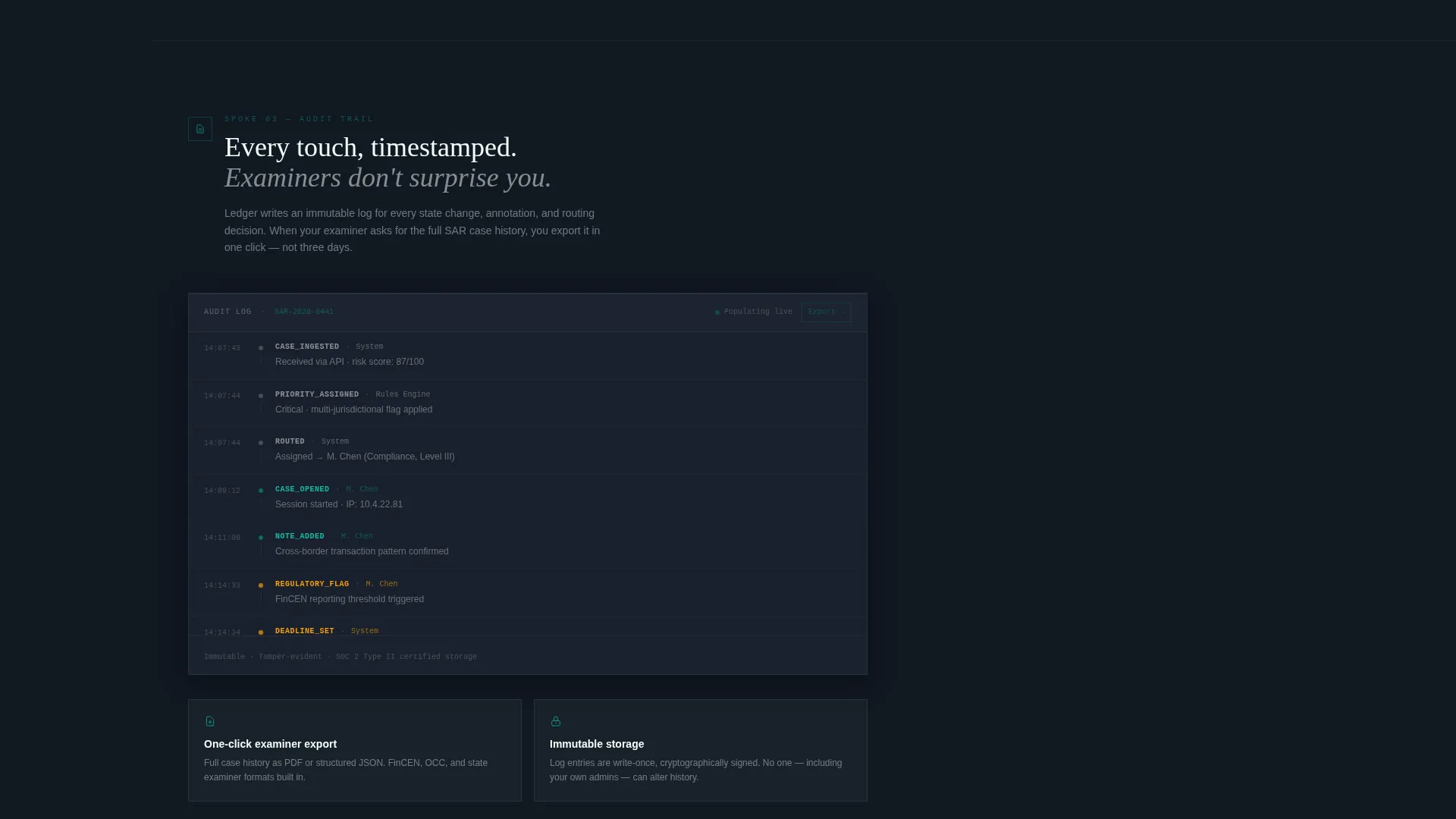The image size is (1456, 819).
Task: Select the CASE_OPENED event label
Action: (x=302, y=490)
